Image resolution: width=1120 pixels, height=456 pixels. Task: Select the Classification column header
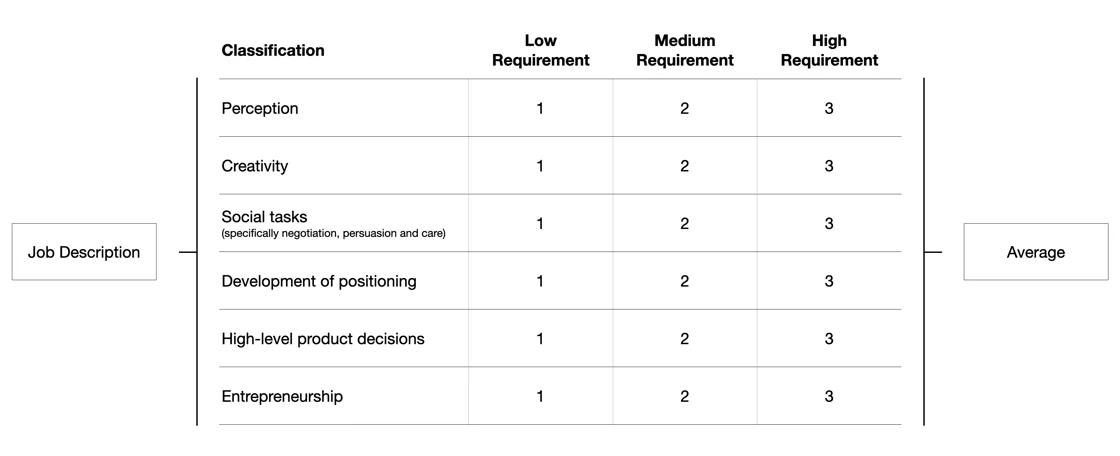[x=273, y=50]
